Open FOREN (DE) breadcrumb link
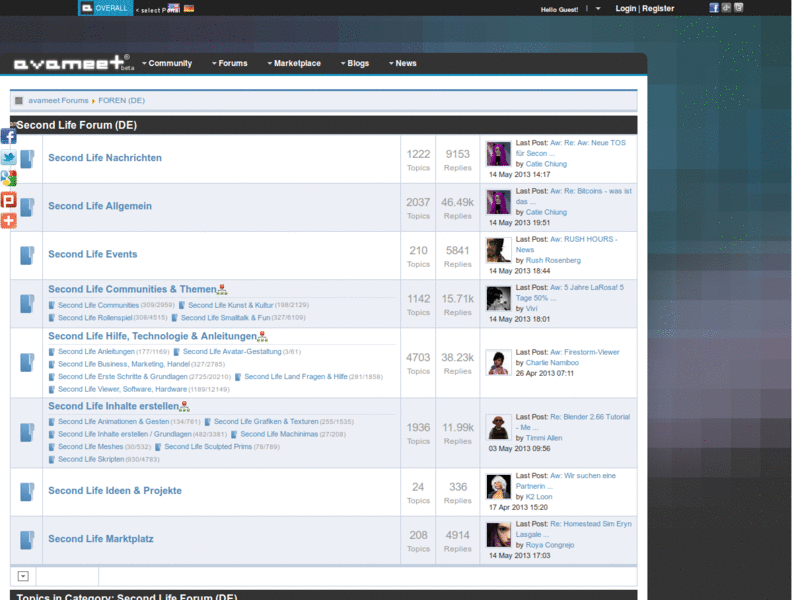Image resolution: width=800 pixels, height=600 pixels. (x=121, y=101)
